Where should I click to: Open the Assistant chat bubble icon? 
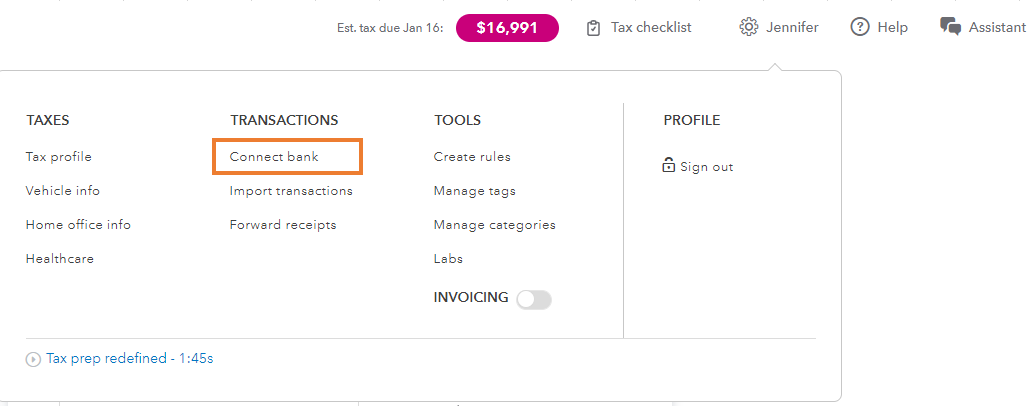pyautogui.click(x=951, y=27)
